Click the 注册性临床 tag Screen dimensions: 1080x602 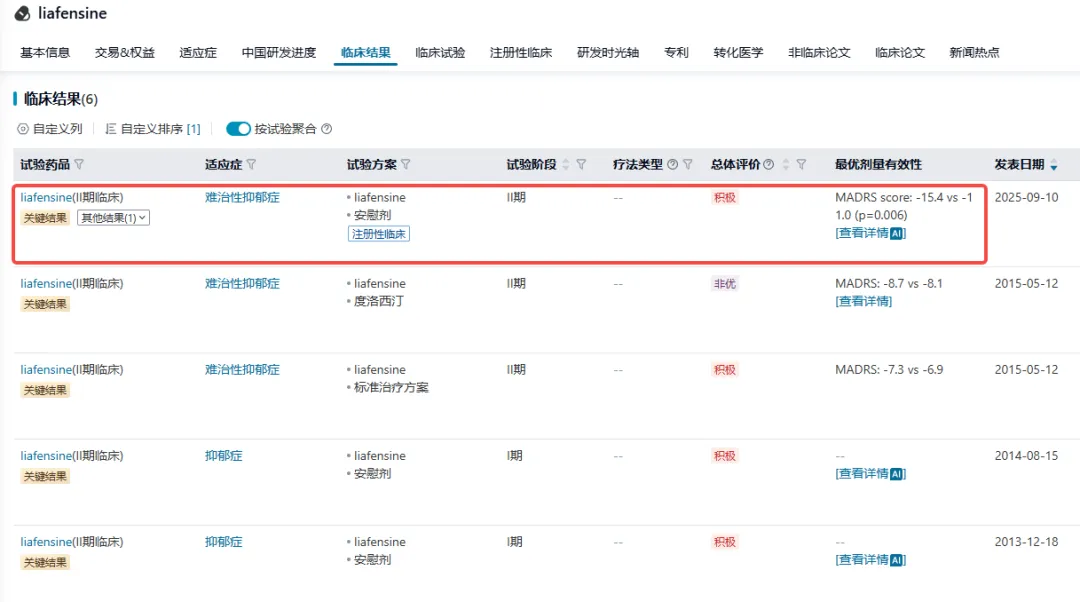pyautogui.click(x=379, y=234)
